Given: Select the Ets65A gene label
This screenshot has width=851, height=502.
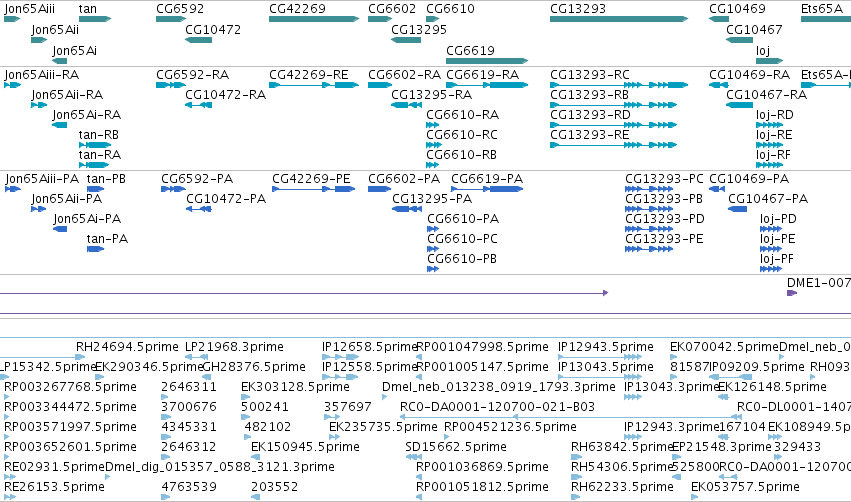Looking at the screenshot, I should tap(822, 9).
